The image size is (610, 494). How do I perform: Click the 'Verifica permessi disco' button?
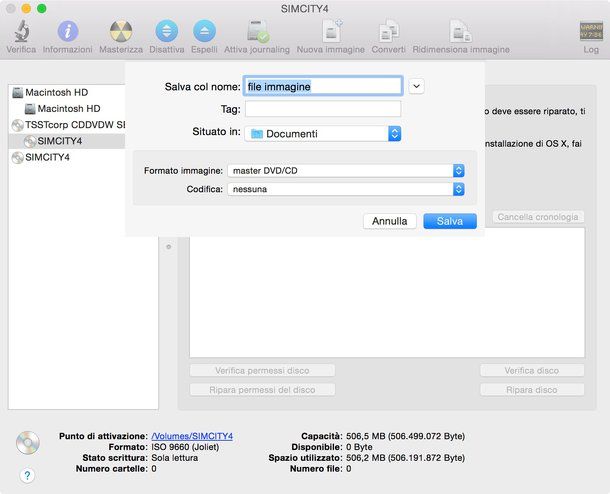coord(262,370)
